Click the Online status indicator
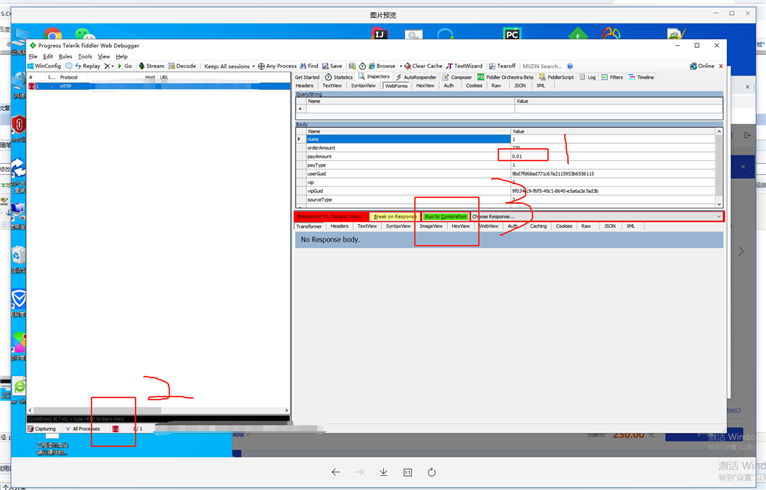The width and height of the screenshot is (766, 490). 702,66
